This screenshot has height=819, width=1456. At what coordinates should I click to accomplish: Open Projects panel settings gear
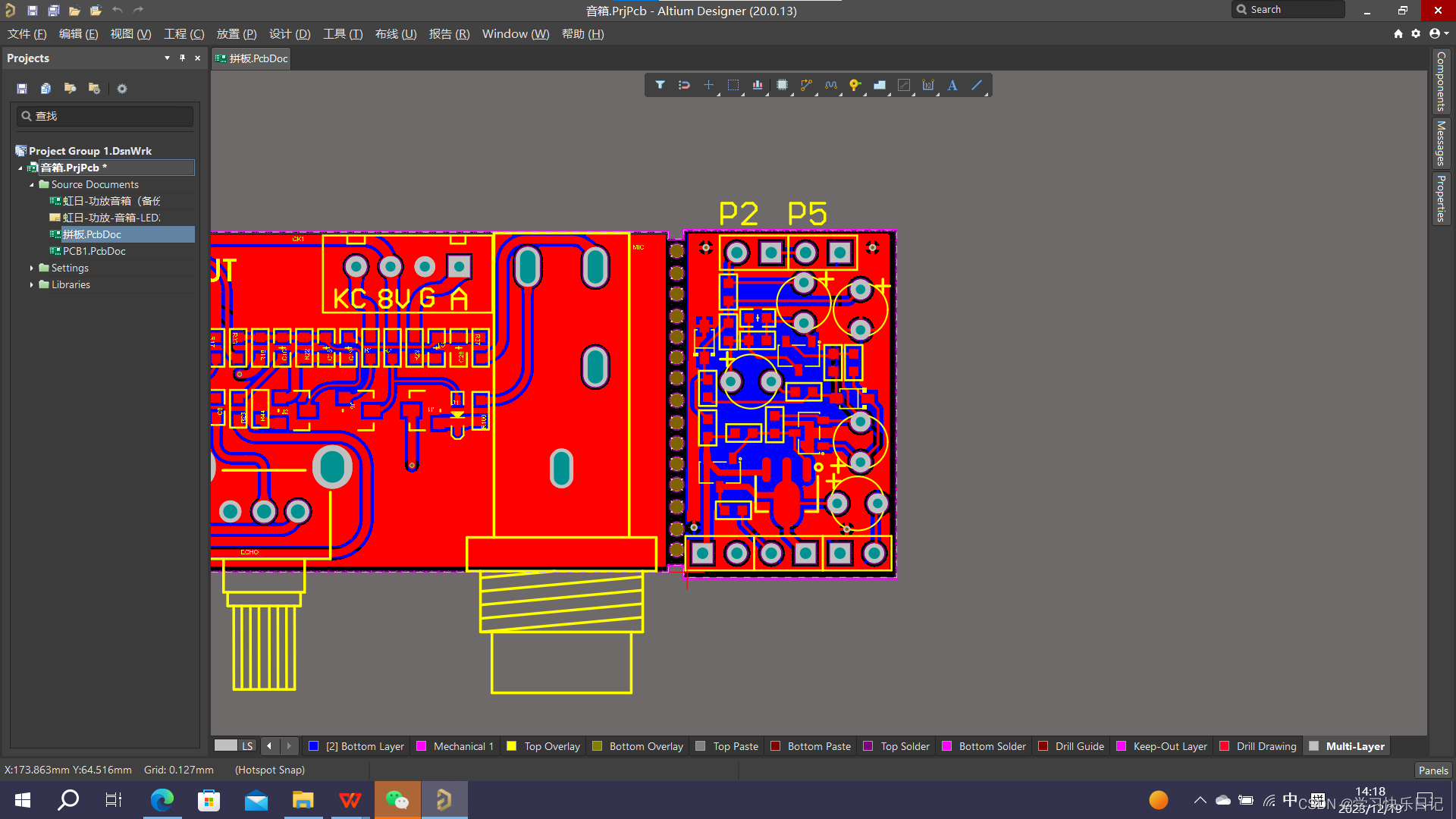[x=122, y=88]
